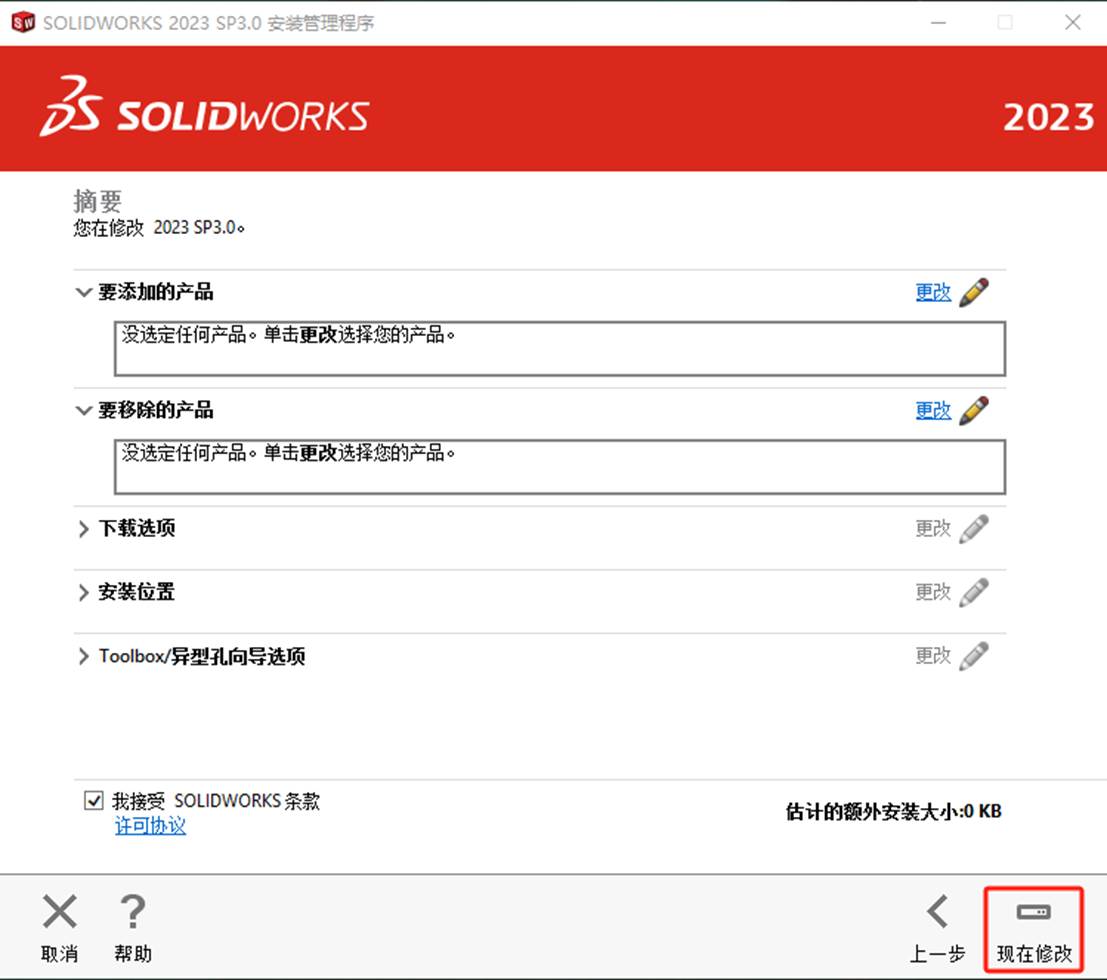
Task: Click the 2023 year label in banner
Action: tap(1049, 117)
